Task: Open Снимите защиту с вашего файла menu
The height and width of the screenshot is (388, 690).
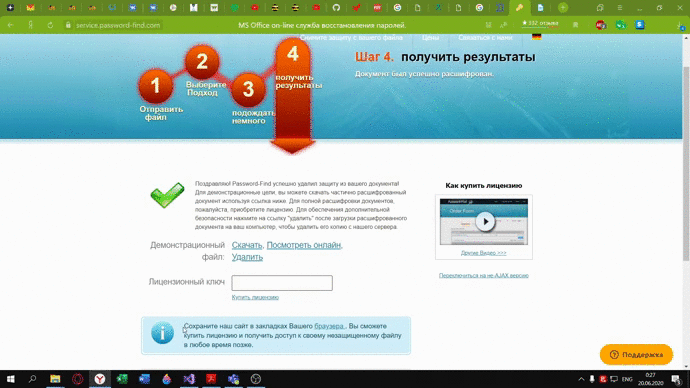Action: point(351,38)
